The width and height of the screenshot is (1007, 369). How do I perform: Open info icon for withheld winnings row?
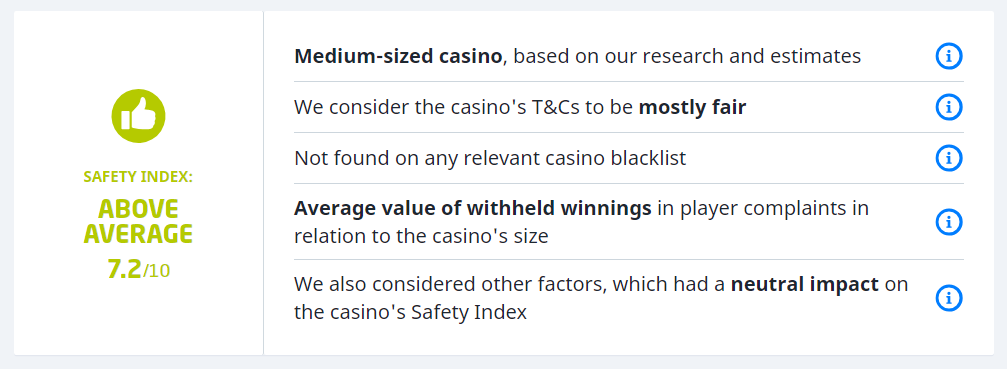[x=949, y=222]
